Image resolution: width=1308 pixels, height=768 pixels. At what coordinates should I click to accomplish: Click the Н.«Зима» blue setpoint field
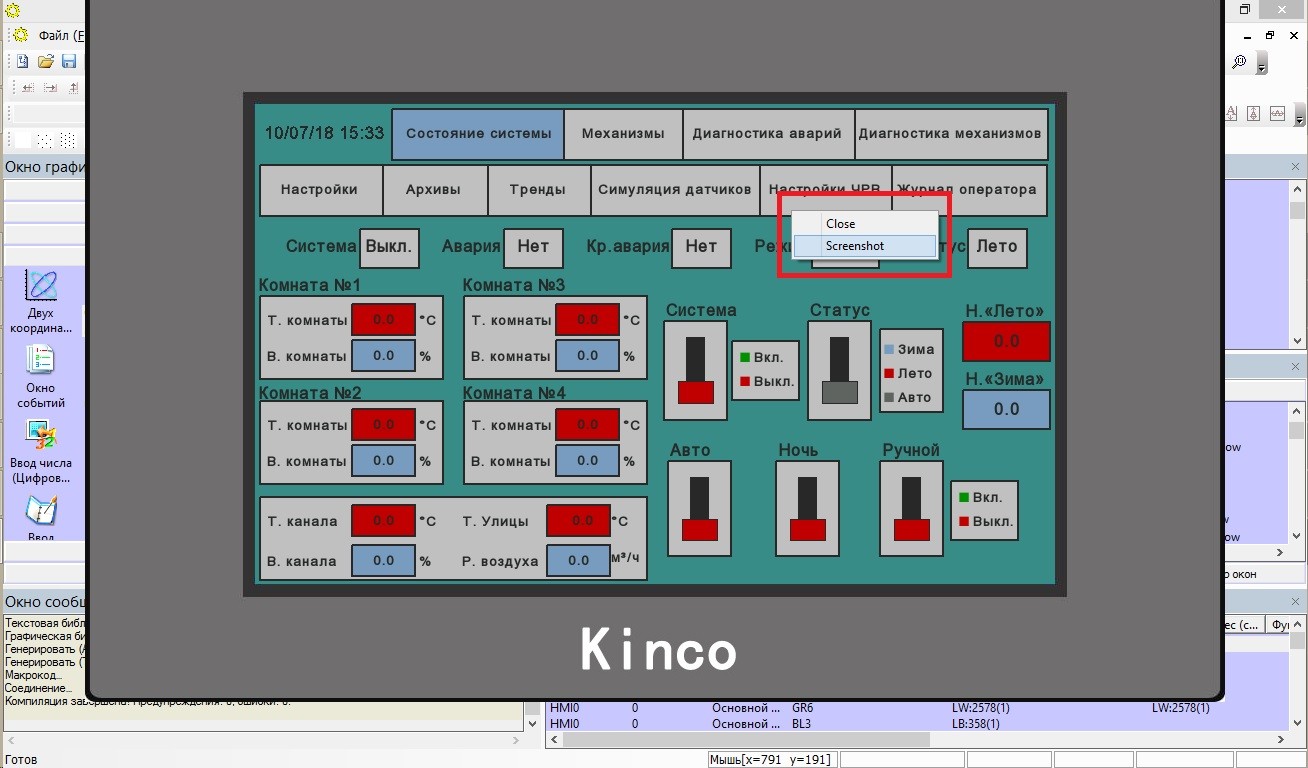click(1006, 409)
